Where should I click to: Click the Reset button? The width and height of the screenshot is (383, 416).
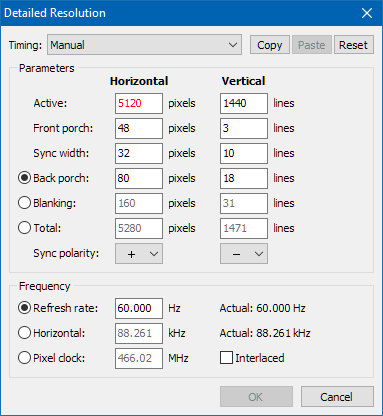tap(353, 45)
